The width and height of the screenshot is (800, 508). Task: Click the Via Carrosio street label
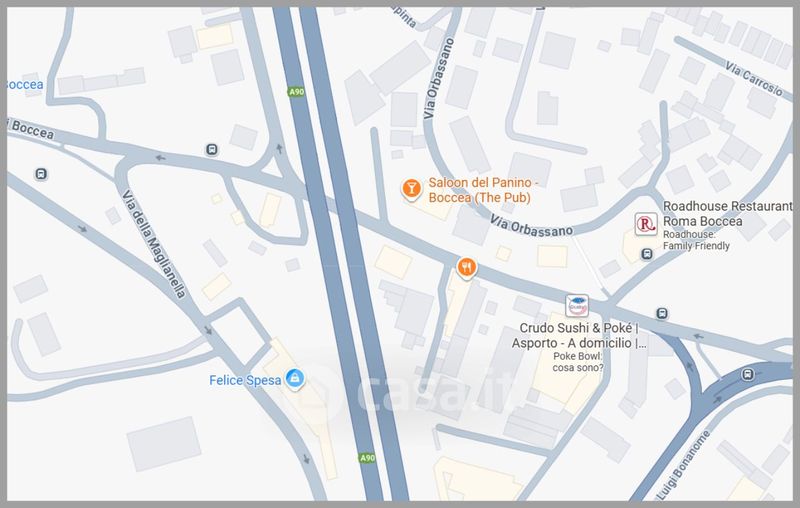coord(754,79)
